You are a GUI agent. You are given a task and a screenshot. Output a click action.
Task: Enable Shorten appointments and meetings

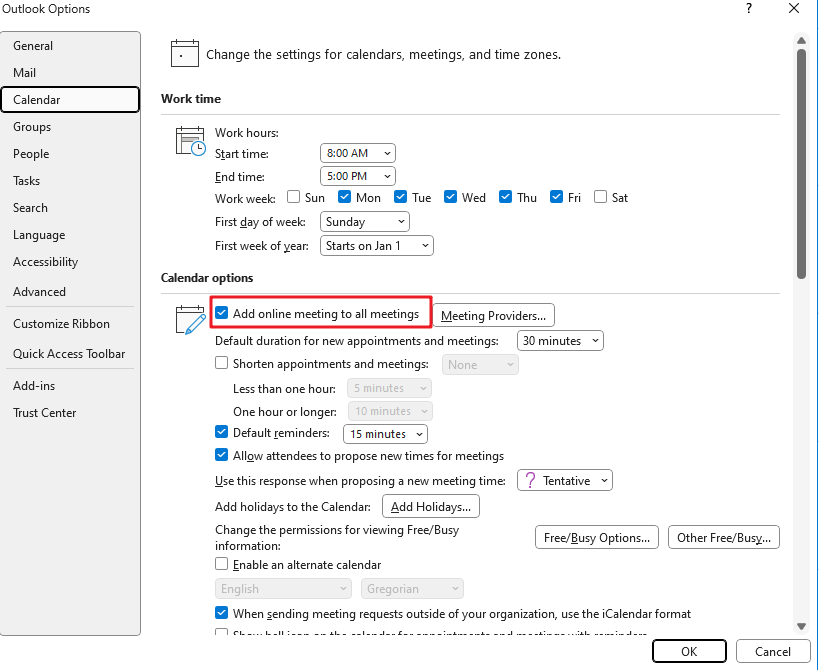coord(221,363)
